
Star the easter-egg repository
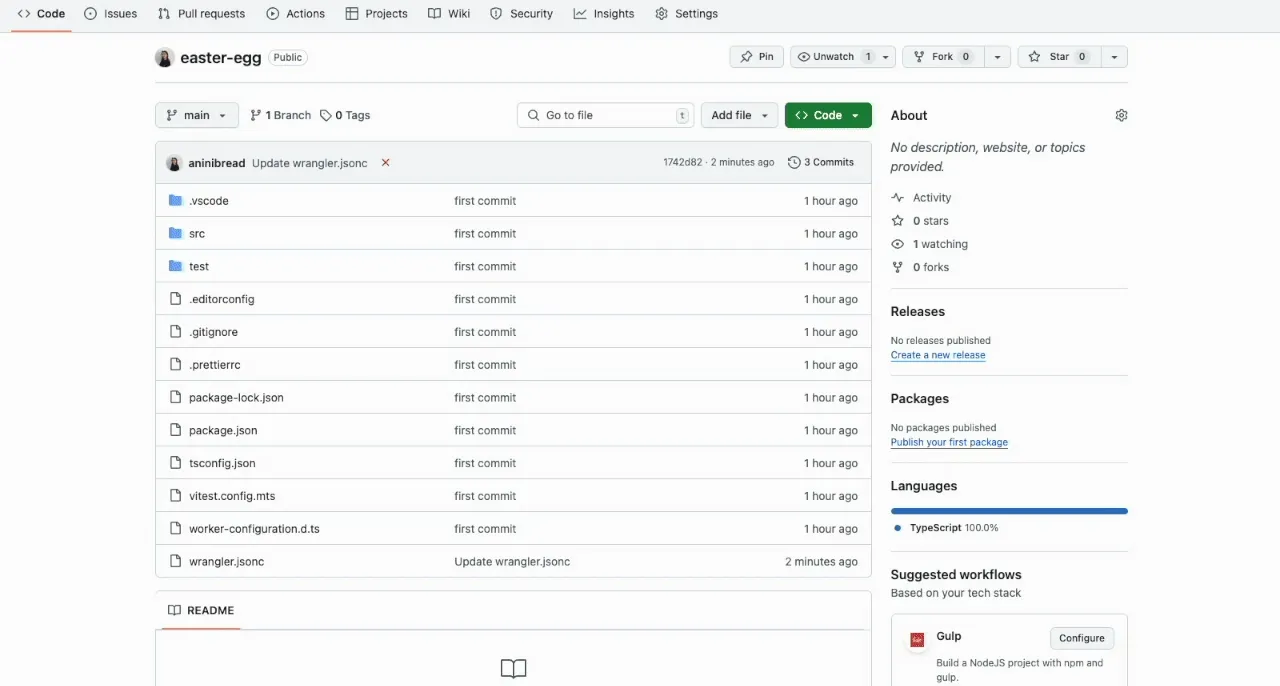pos(1059,56)
